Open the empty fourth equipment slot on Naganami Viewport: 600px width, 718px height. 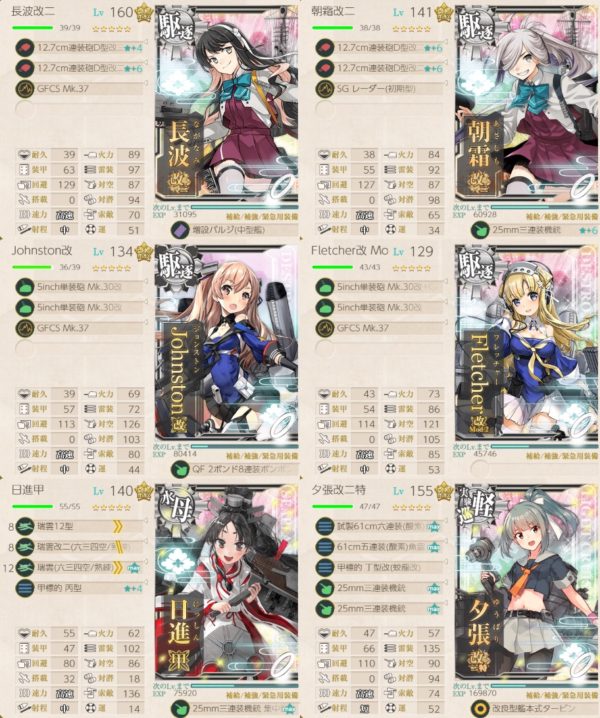coord(79,109)
